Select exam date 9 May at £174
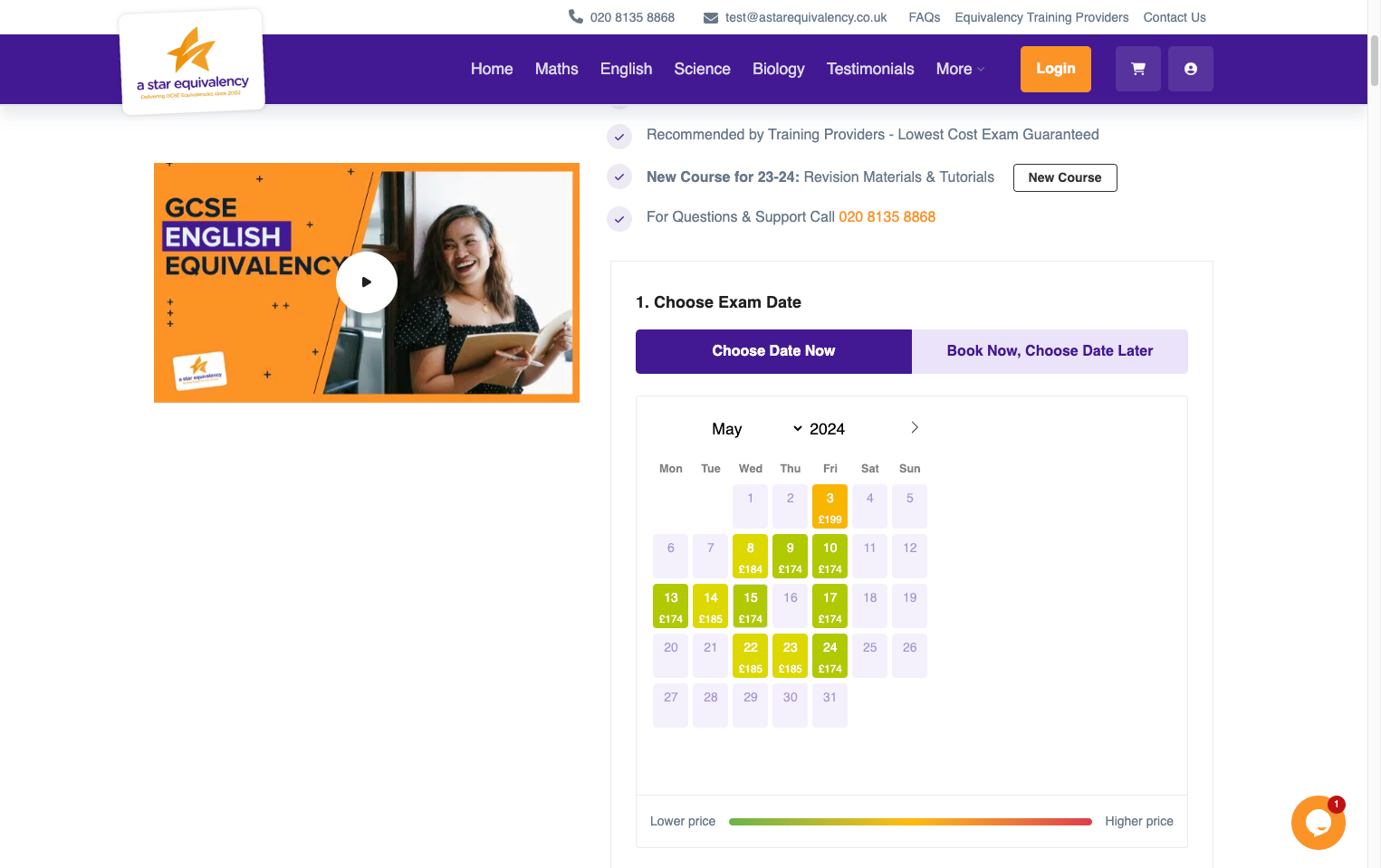 click(791, 556)
